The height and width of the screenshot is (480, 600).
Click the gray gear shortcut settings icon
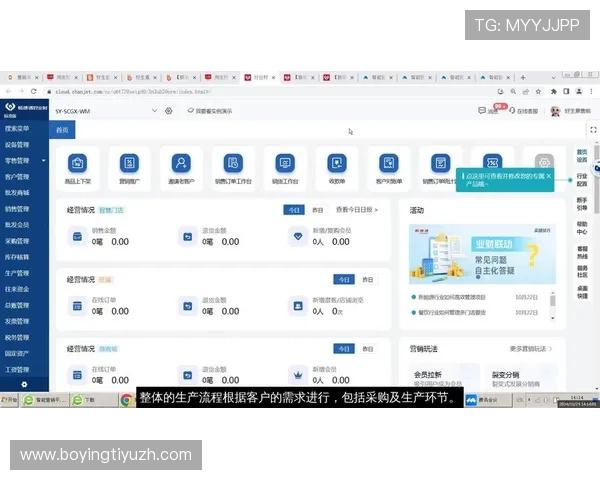pyautogui.click(x=544, y=162)
